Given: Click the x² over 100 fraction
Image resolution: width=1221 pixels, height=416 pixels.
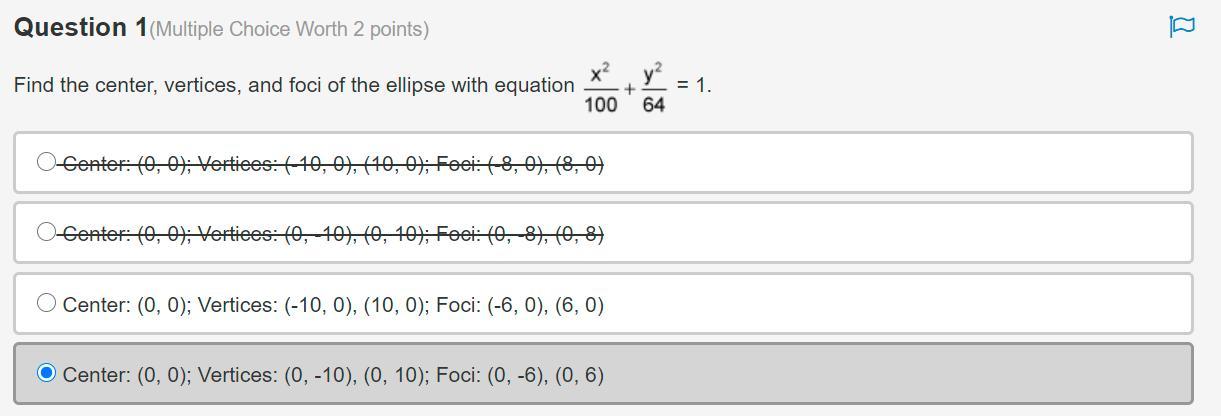Looking at the screenshot, I should pos(600,87).
